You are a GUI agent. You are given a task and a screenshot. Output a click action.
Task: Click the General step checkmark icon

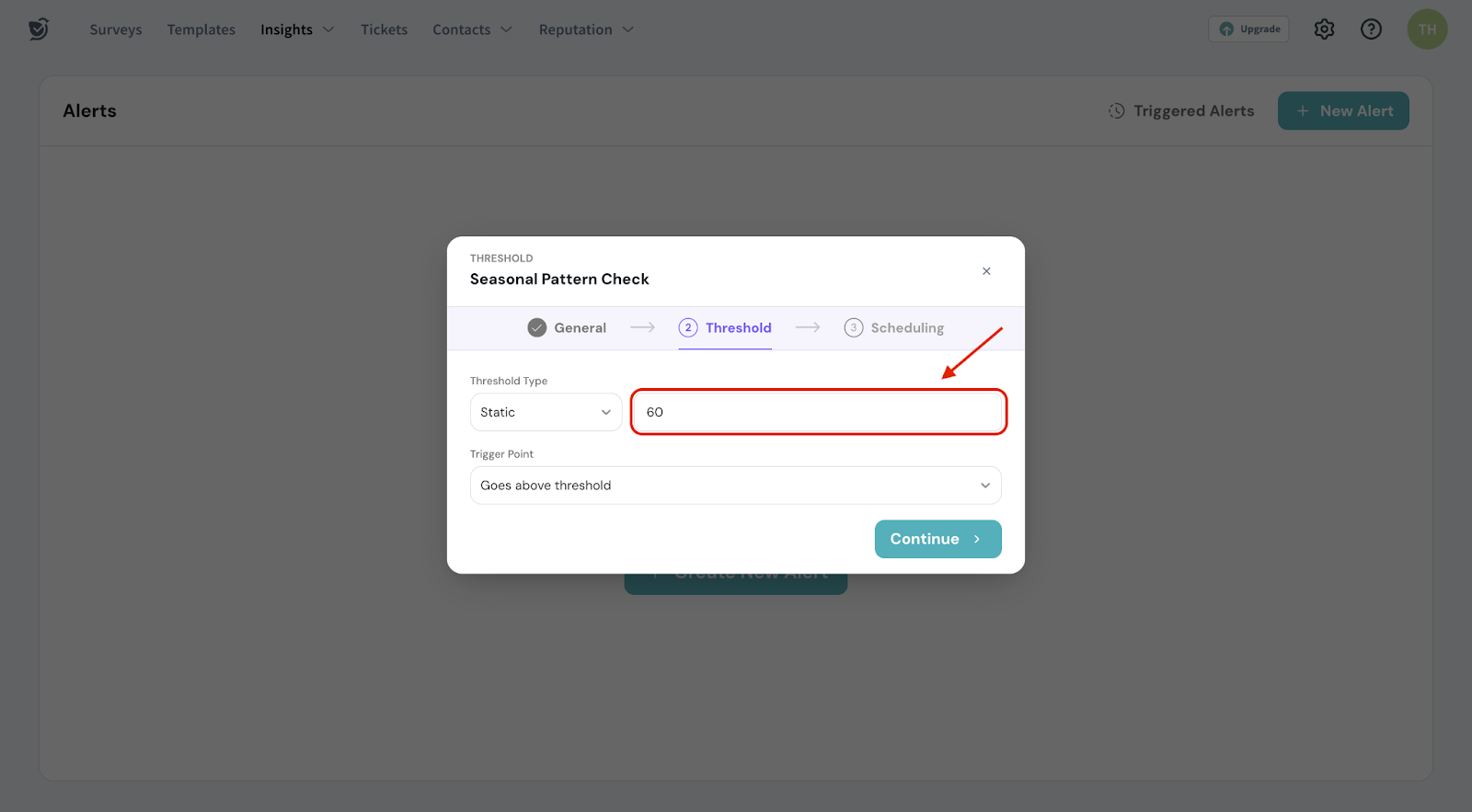[537, 328]
